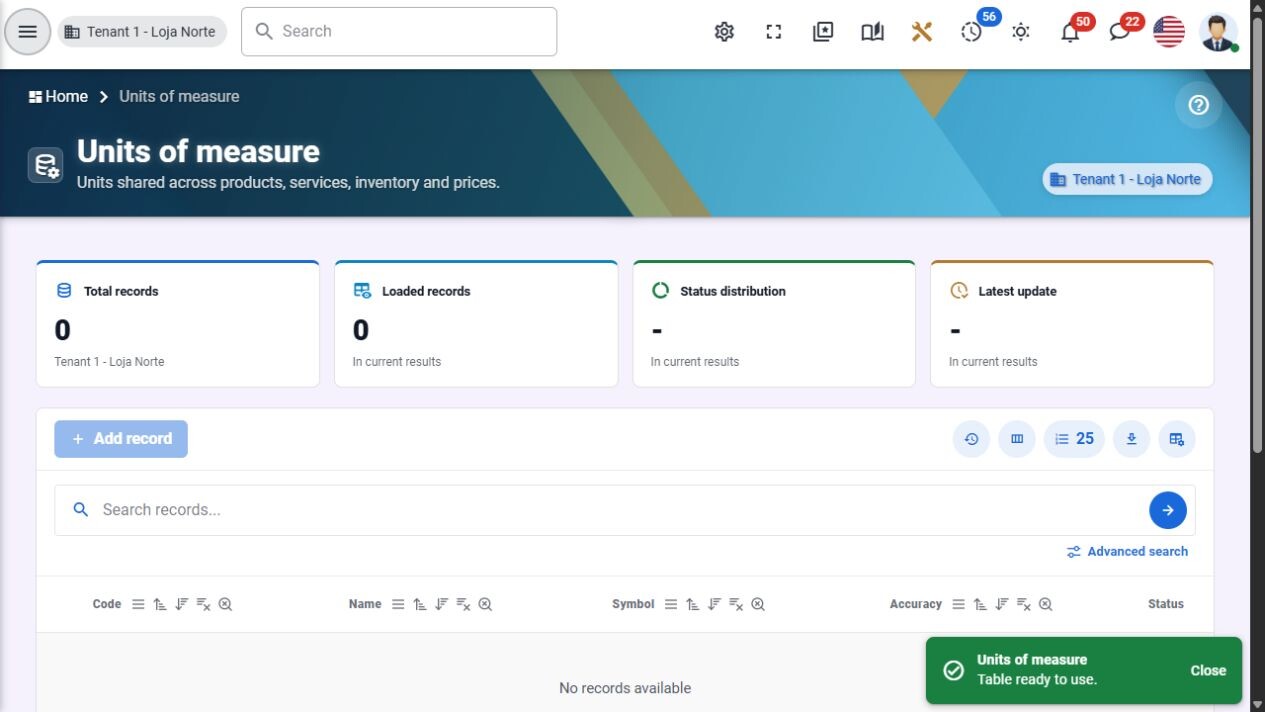Image resolution: width=1265 pixels, height=712 pixels.
Task: Open the table settings icon
Action: tap(1177, 439)
